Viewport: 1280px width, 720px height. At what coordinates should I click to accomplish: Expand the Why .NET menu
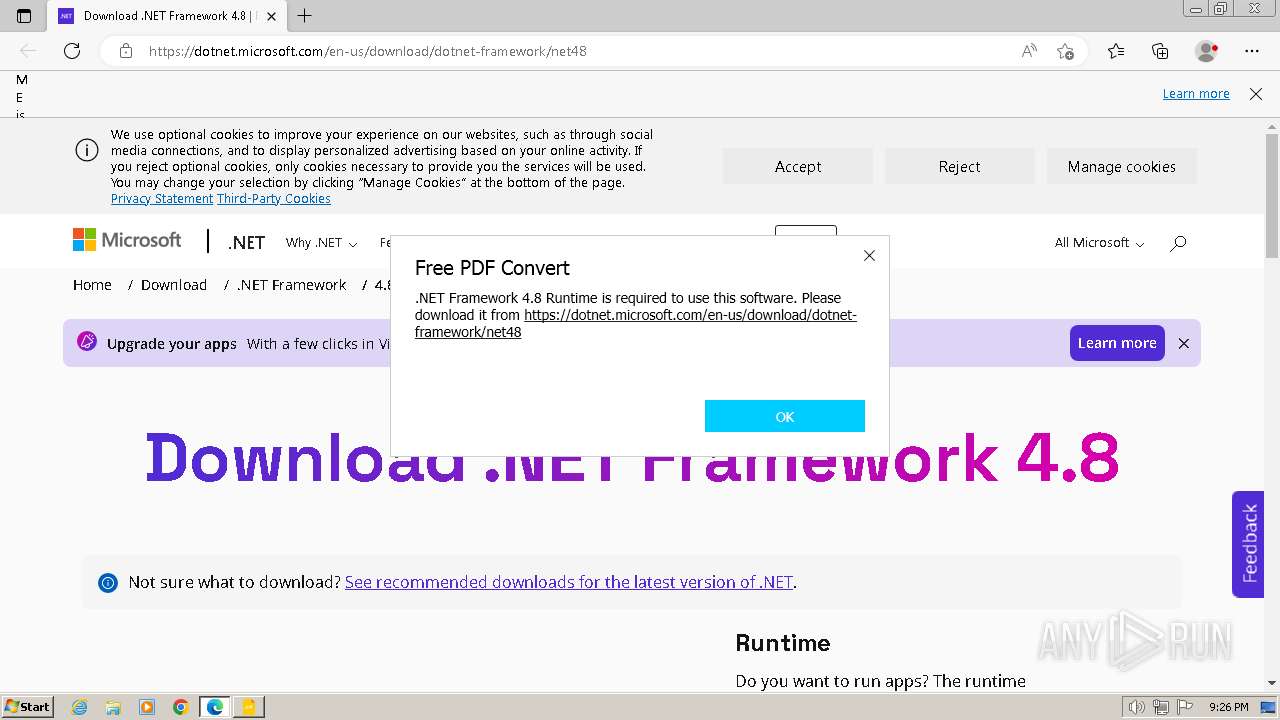(321, 242)
